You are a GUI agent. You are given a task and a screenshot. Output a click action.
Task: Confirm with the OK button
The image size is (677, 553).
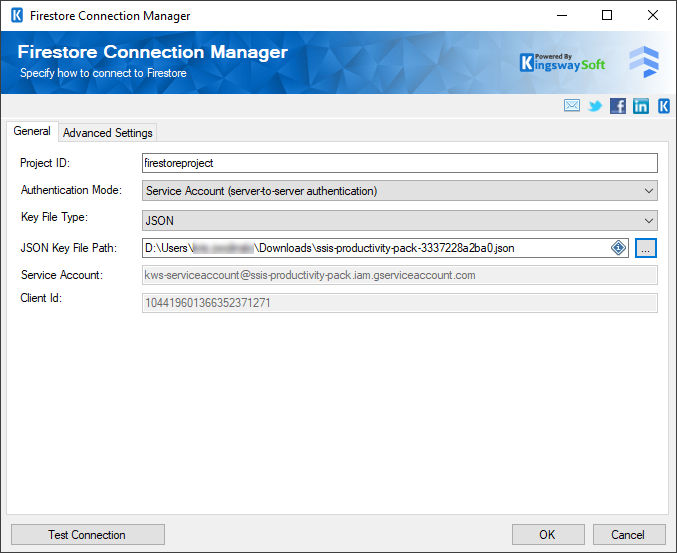(548, 535)
